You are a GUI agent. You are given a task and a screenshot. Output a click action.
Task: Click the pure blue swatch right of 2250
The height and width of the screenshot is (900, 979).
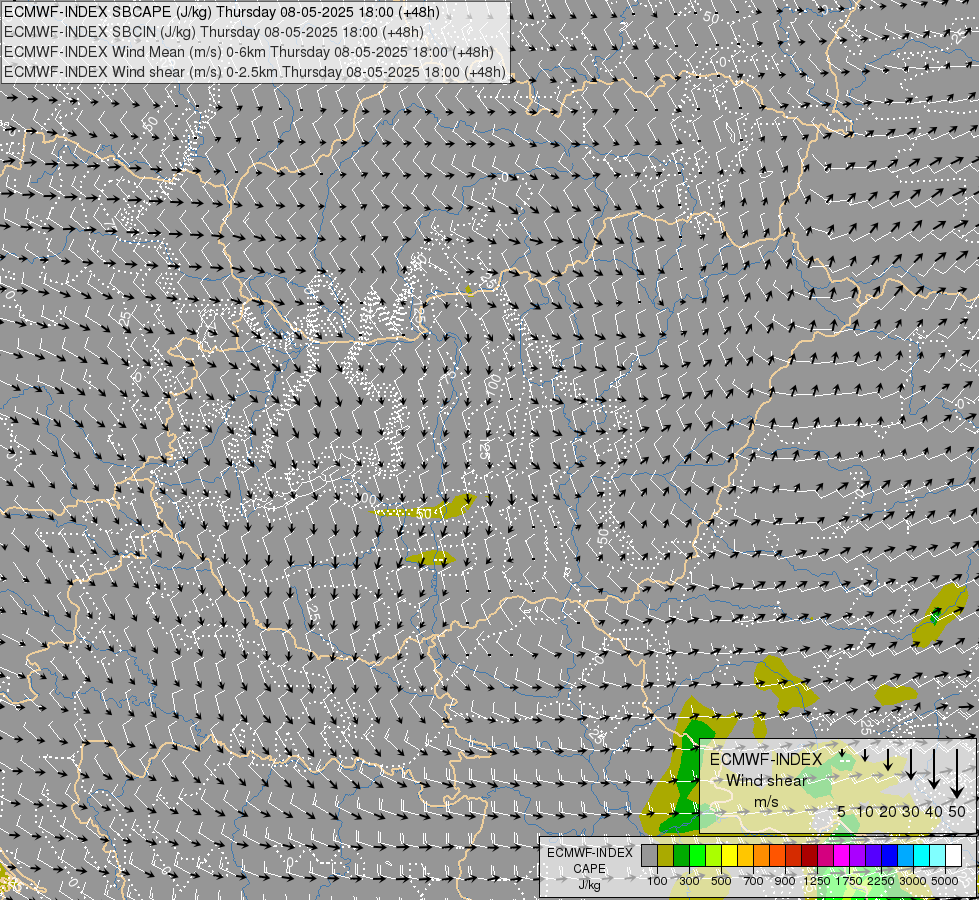[889, 856]
